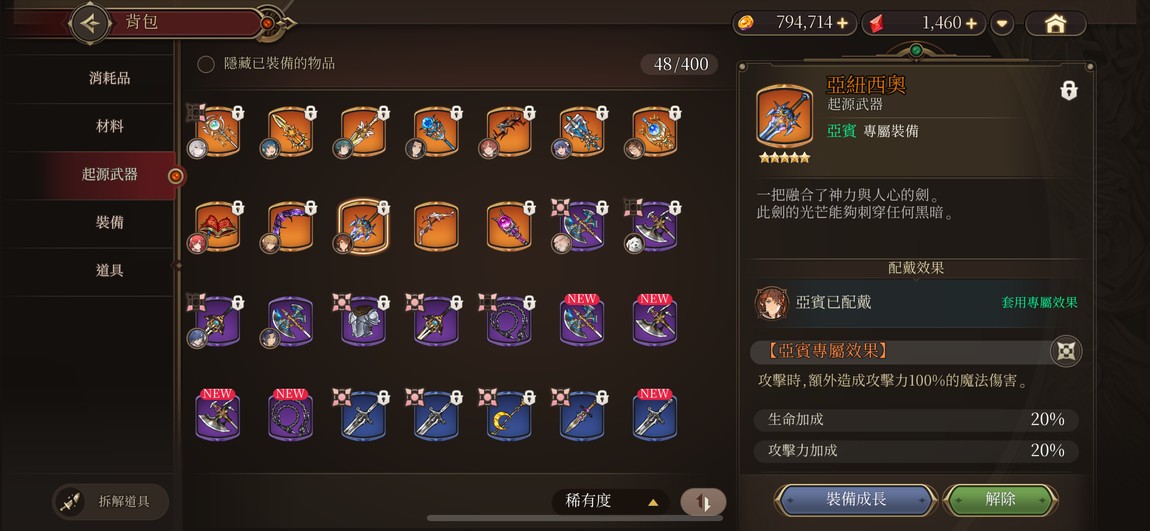The width and height of the screenshot is (1150, 531).
Task: Go back using the arrow beside 背包
Action: pos(90,23)
